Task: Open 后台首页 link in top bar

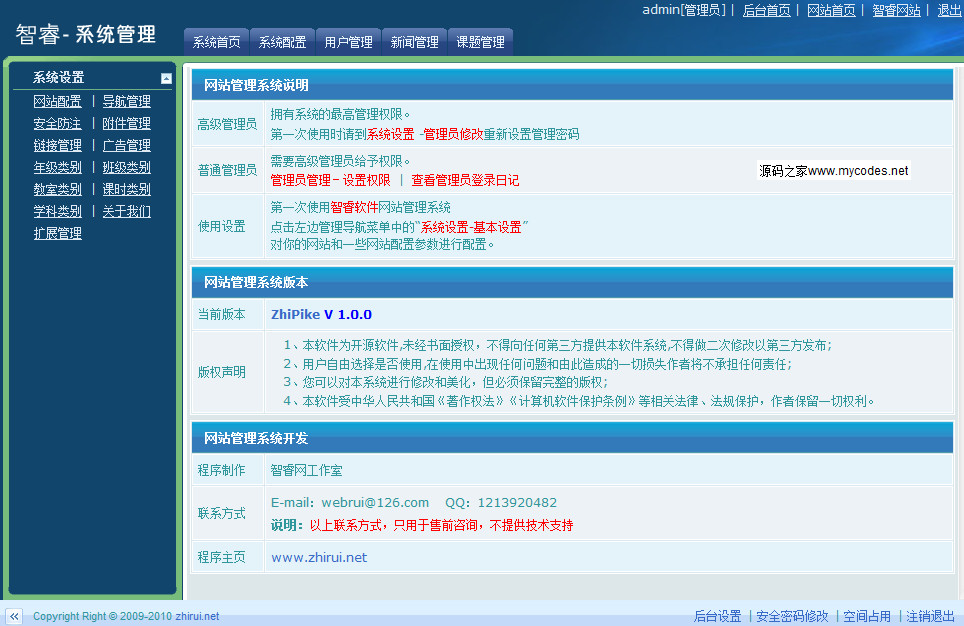Action: 766,10
